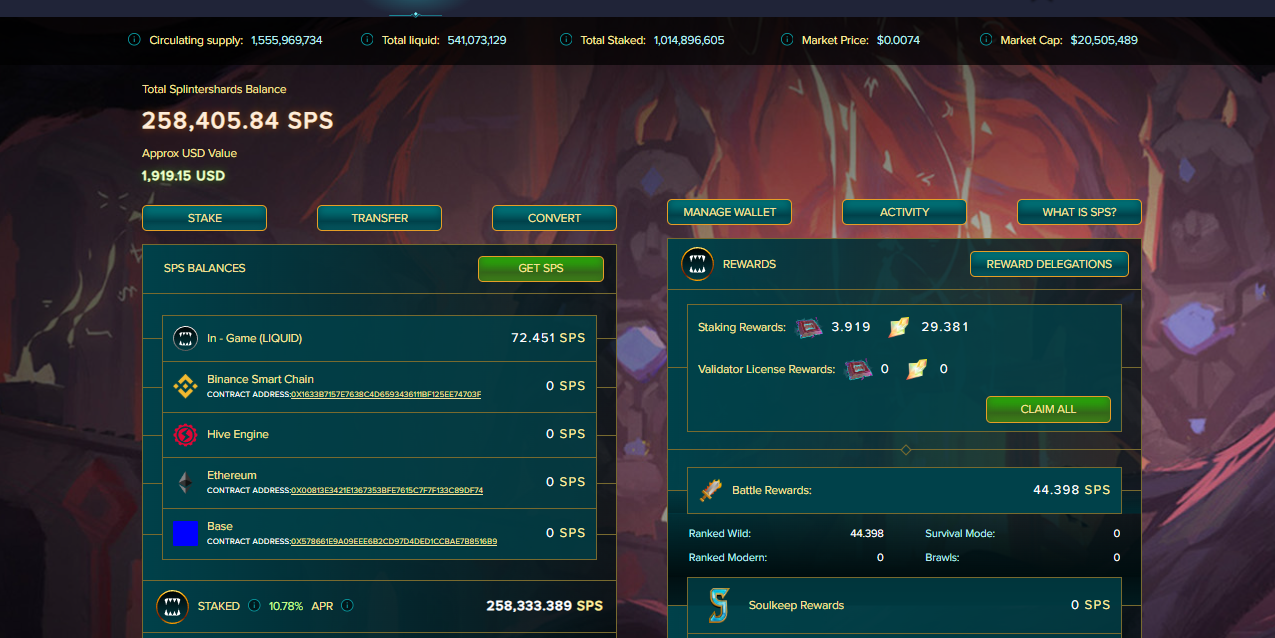Open the TRANSFER option
Image resolution: width=1275 pixels, height=638 pixels.
click(x=379, y=218)
